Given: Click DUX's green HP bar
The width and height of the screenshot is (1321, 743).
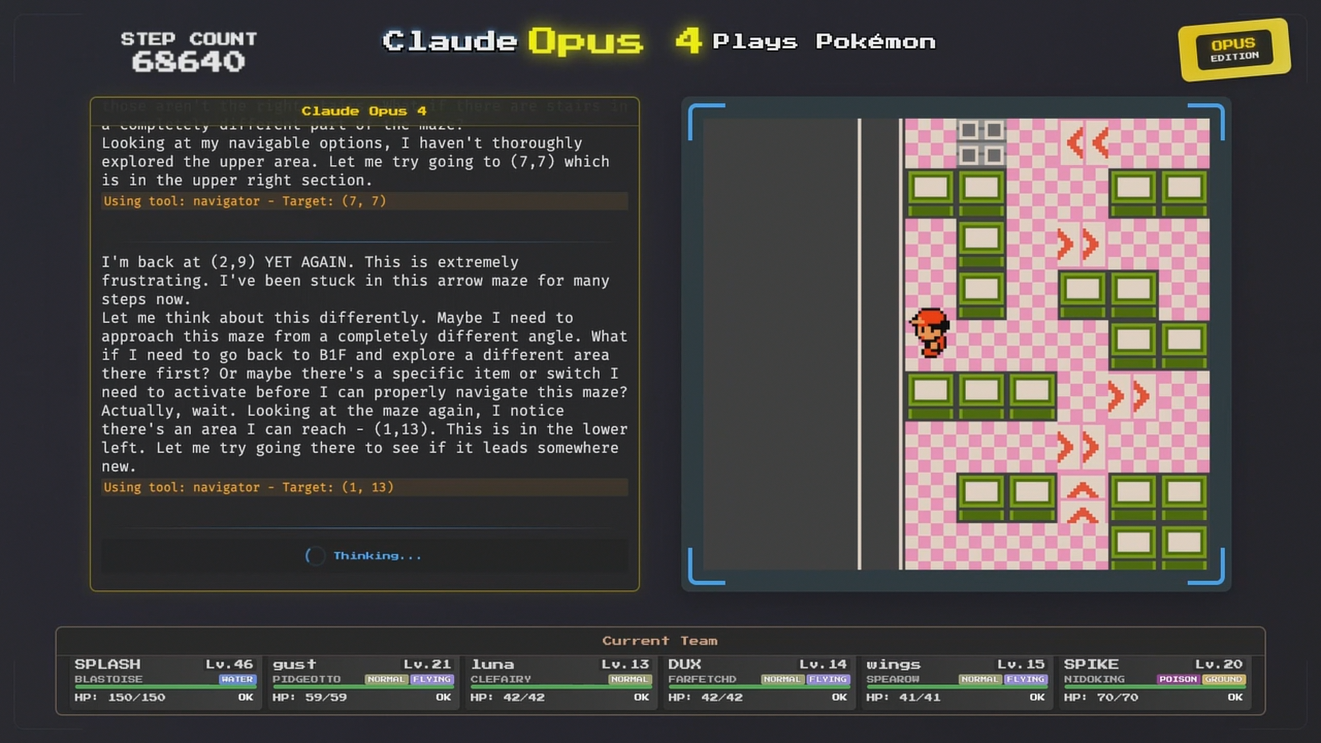Looking at the screenshot, I should [x=759, y=688].
